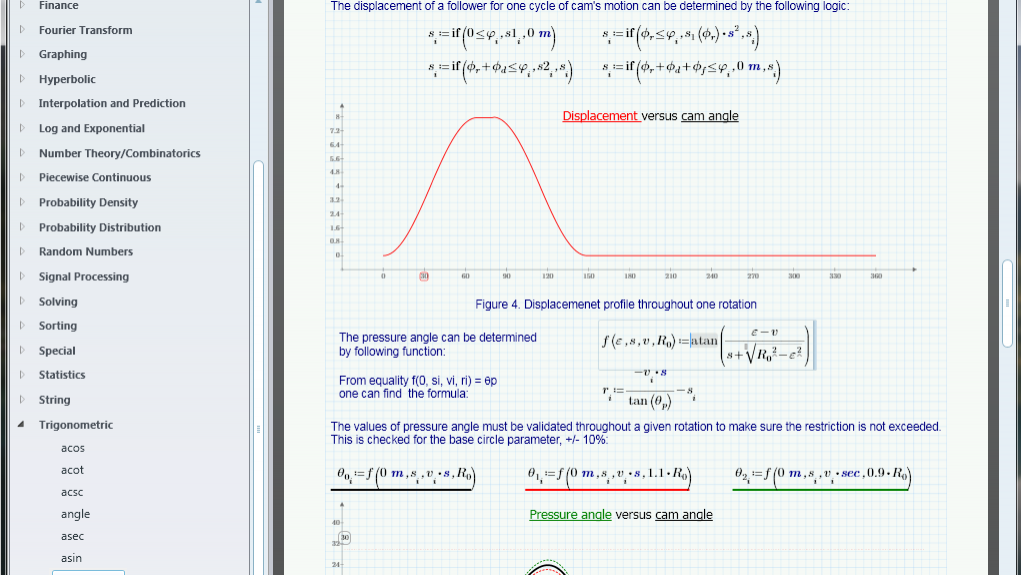Open the Number Theory/Combinatorics category
Screen dimensions: 1021x575
tap(119, 153)
